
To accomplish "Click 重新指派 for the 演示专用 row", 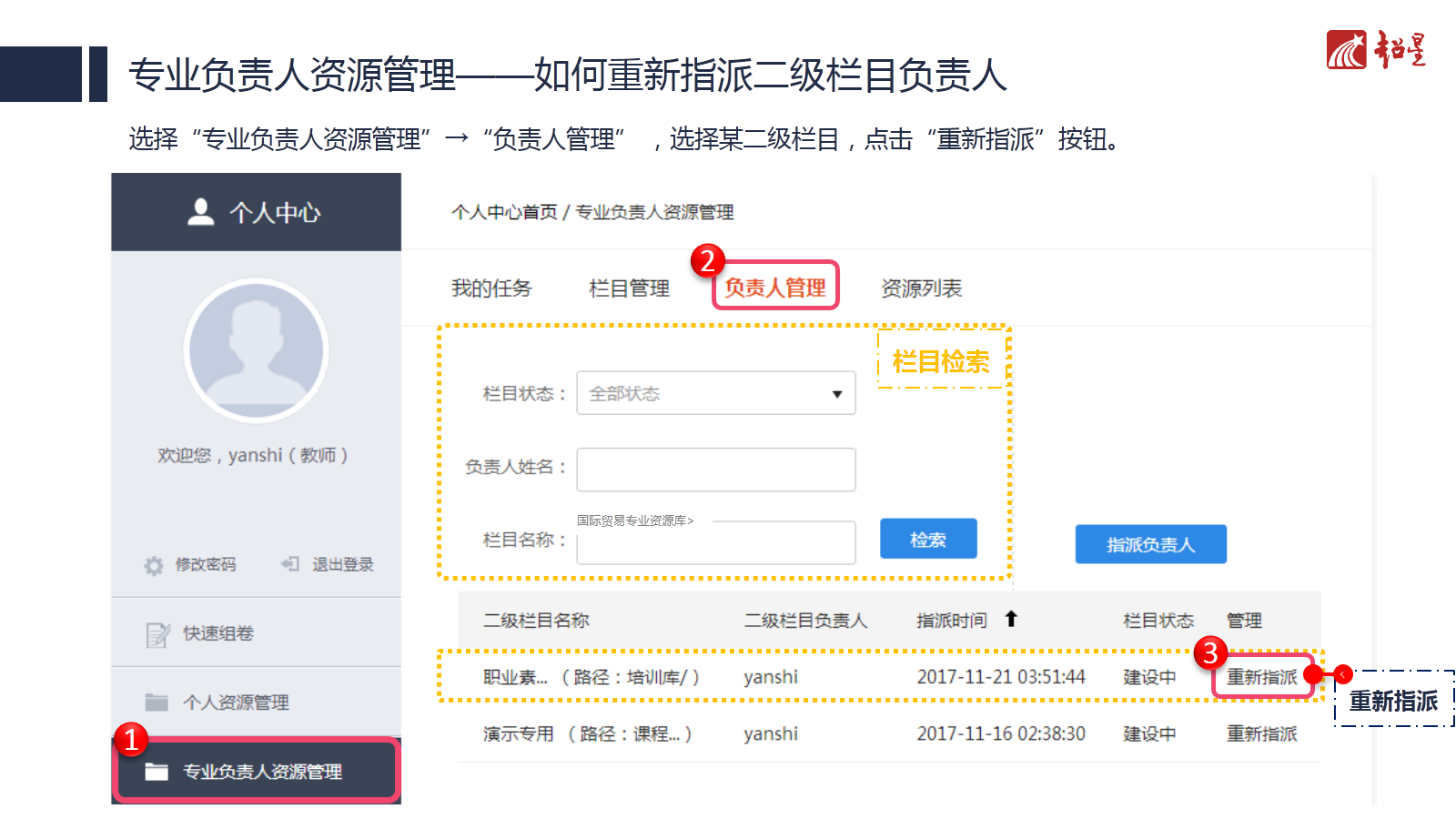I will (1261, 733).
